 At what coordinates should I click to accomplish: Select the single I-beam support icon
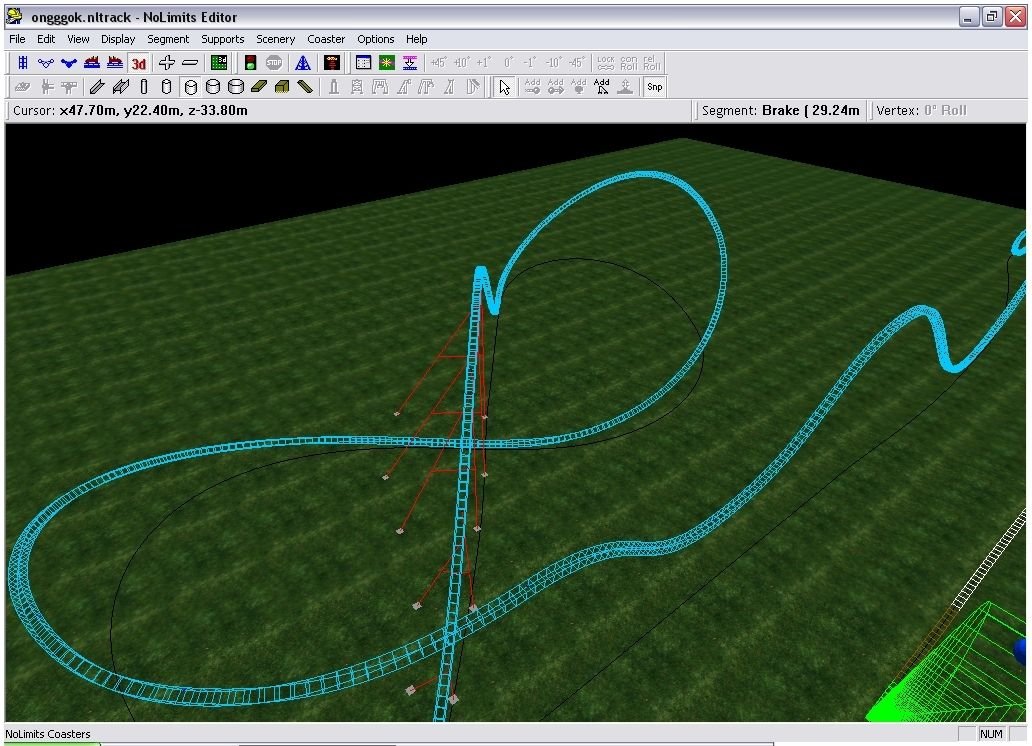click(x=97, y=87)
